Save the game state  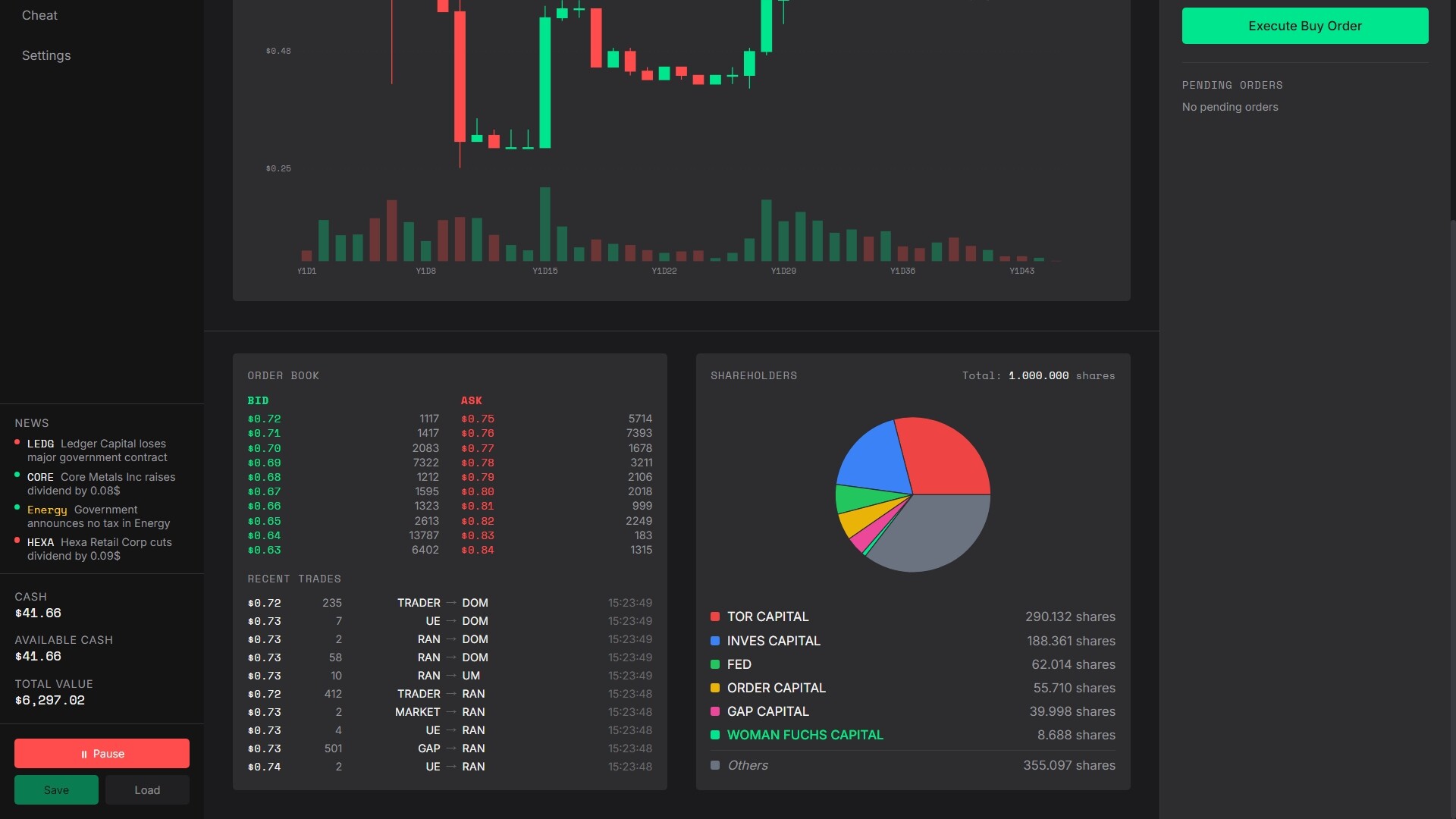[56, 790]
